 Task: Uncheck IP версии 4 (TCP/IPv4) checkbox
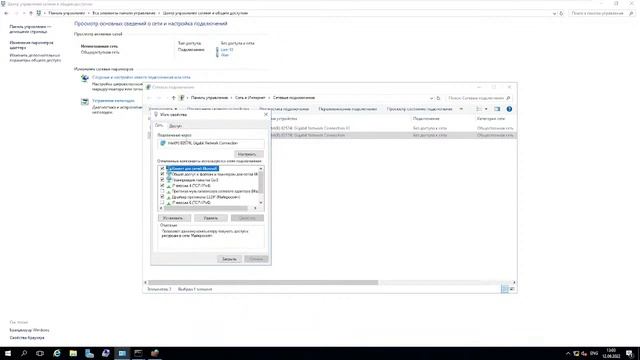(162, 186)
